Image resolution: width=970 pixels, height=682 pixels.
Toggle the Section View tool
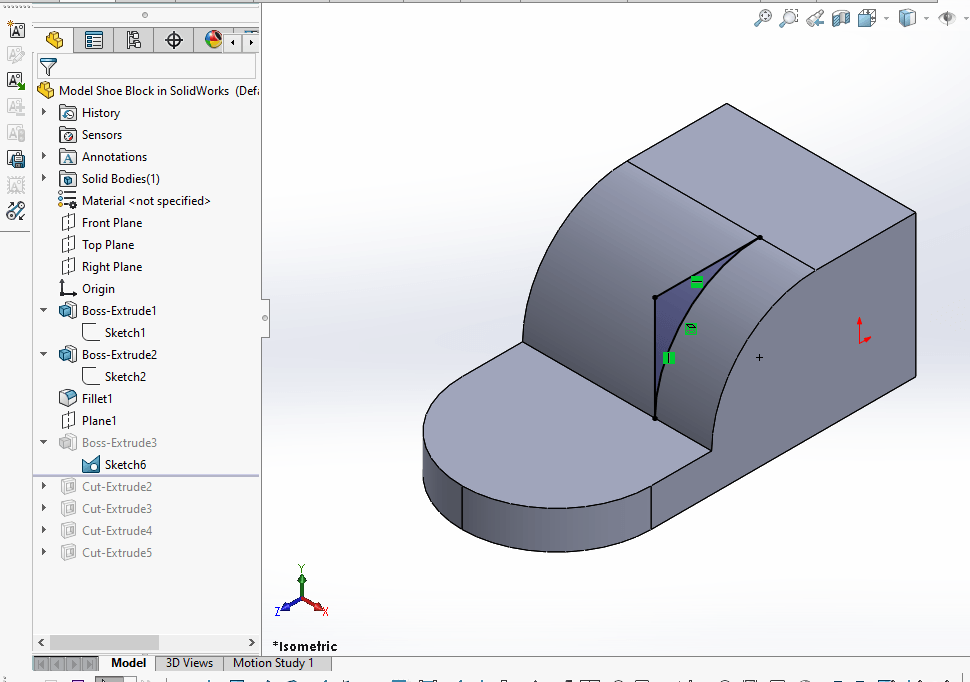(x=841, y=18)
